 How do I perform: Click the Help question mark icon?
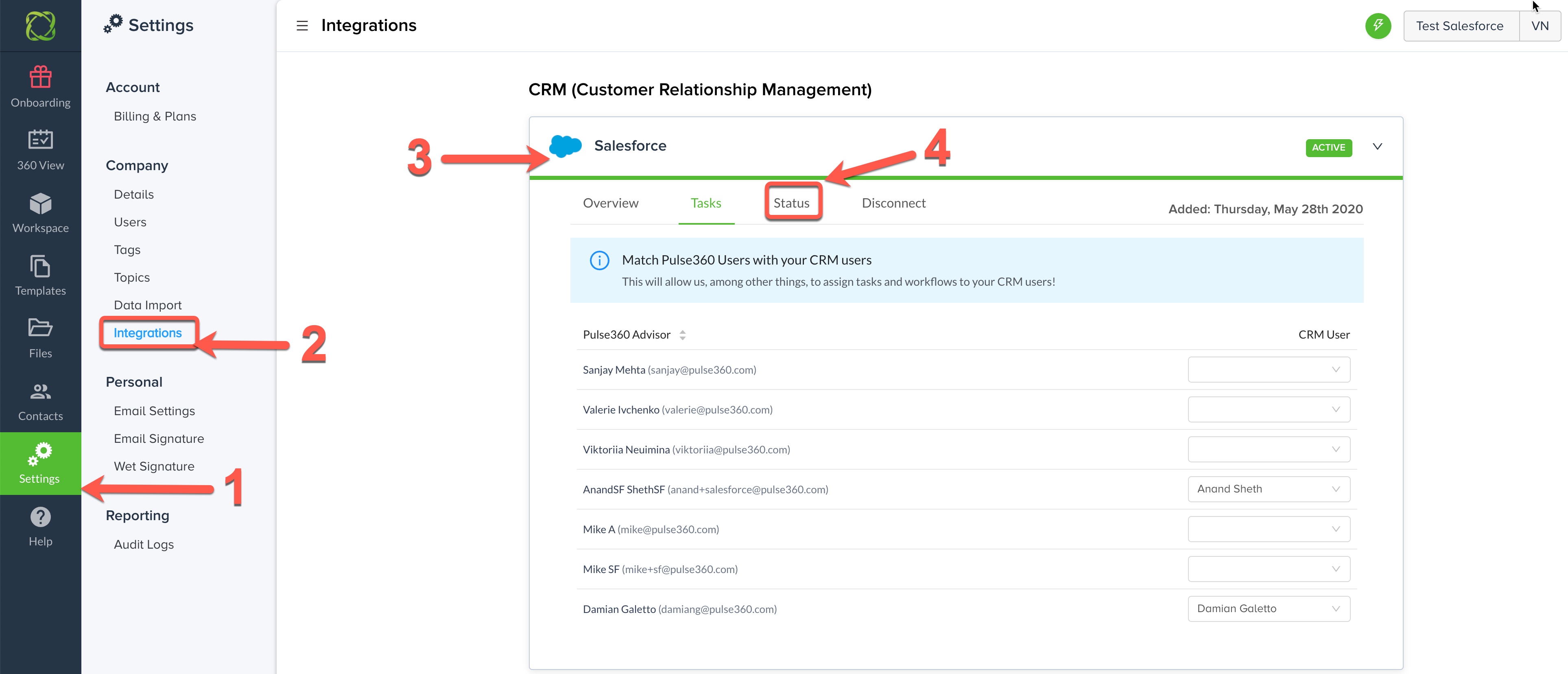40,517
